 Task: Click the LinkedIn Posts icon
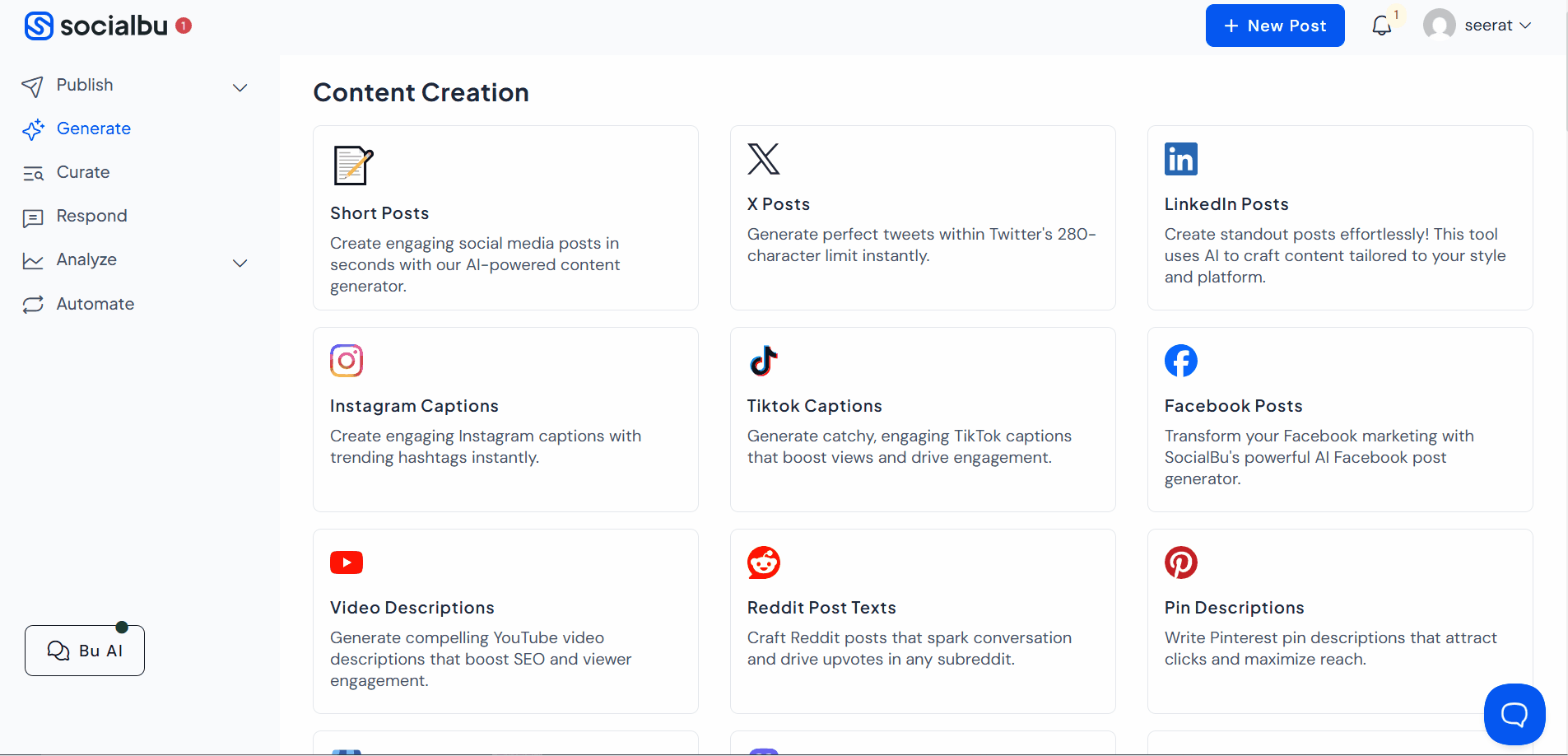tap(1180, 158)
